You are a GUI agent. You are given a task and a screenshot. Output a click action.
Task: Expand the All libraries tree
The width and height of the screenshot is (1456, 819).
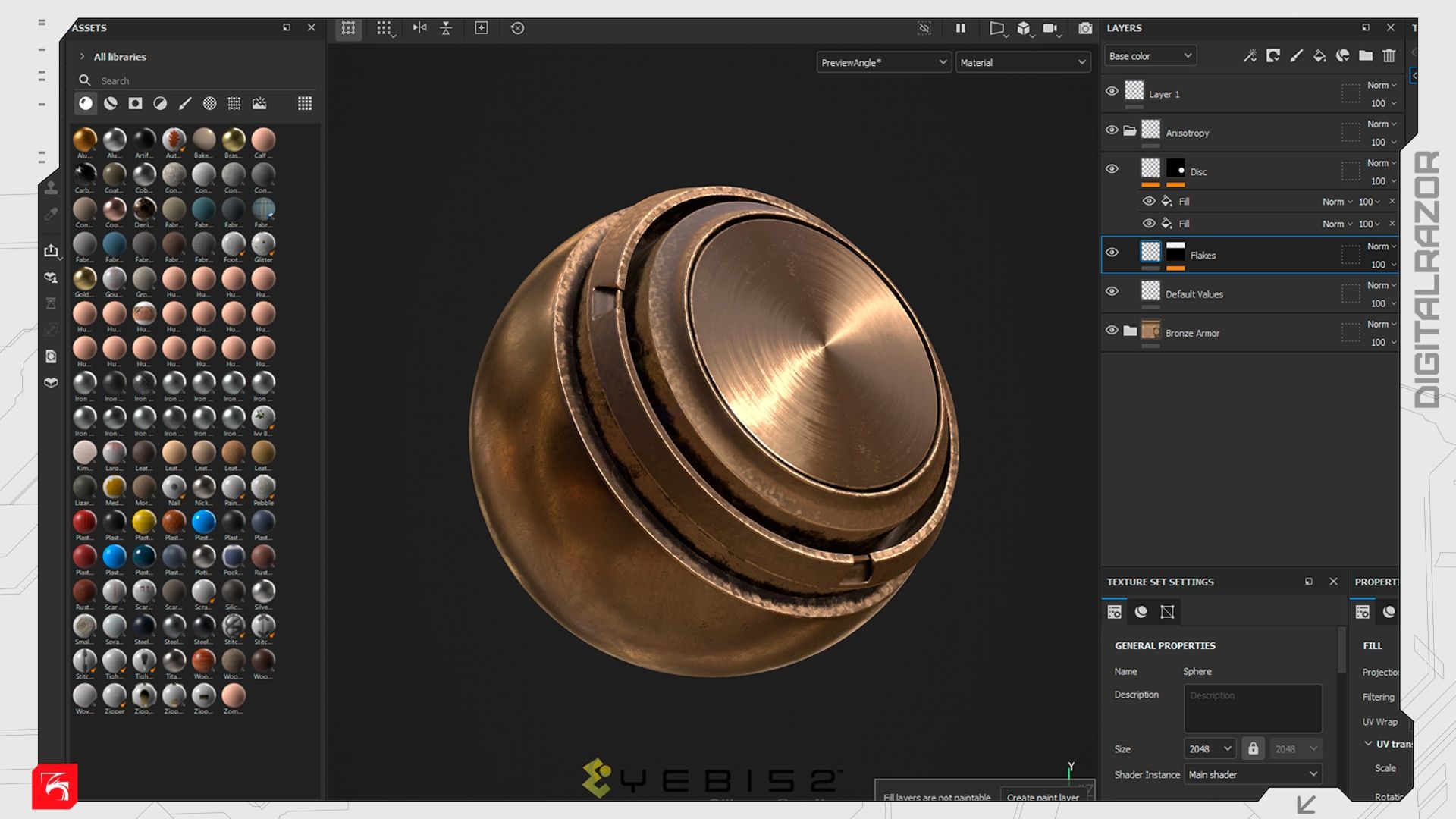83,57
